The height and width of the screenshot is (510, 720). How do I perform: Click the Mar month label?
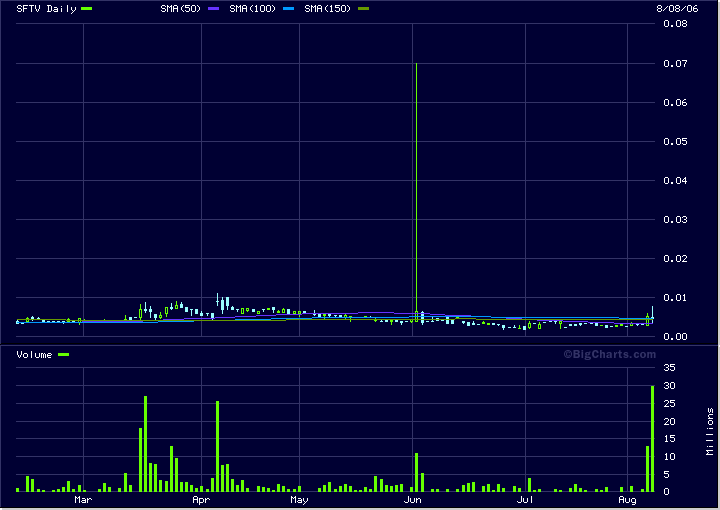click(83, 500)
